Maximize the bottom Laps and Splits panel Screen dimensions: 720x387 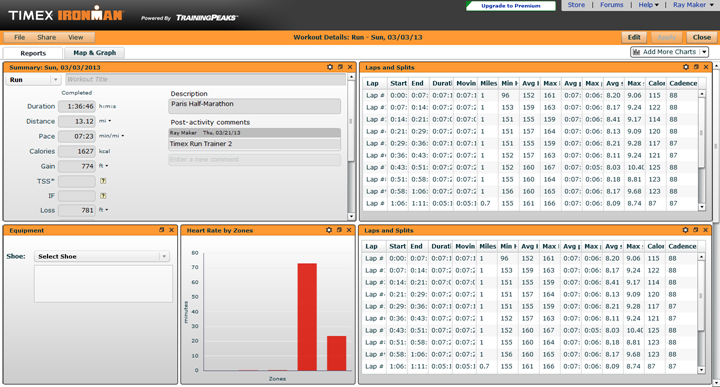(696, 230)
